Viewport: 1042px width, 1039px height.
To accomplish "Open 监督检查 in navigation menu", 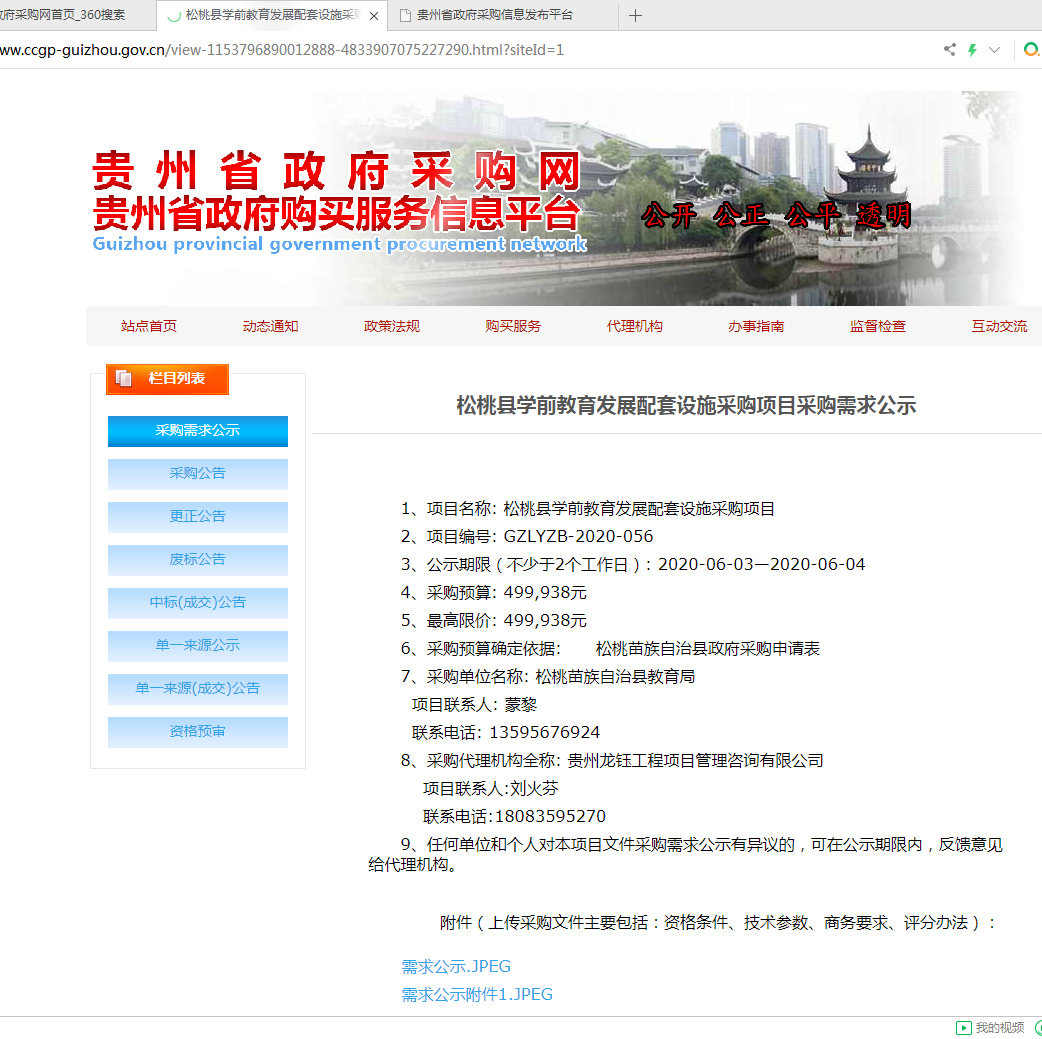I will click(x=878, y=326).
